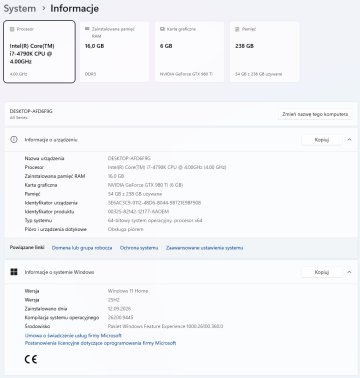
Task: Click the Obsługa piórem value
Action: [126, 229]
